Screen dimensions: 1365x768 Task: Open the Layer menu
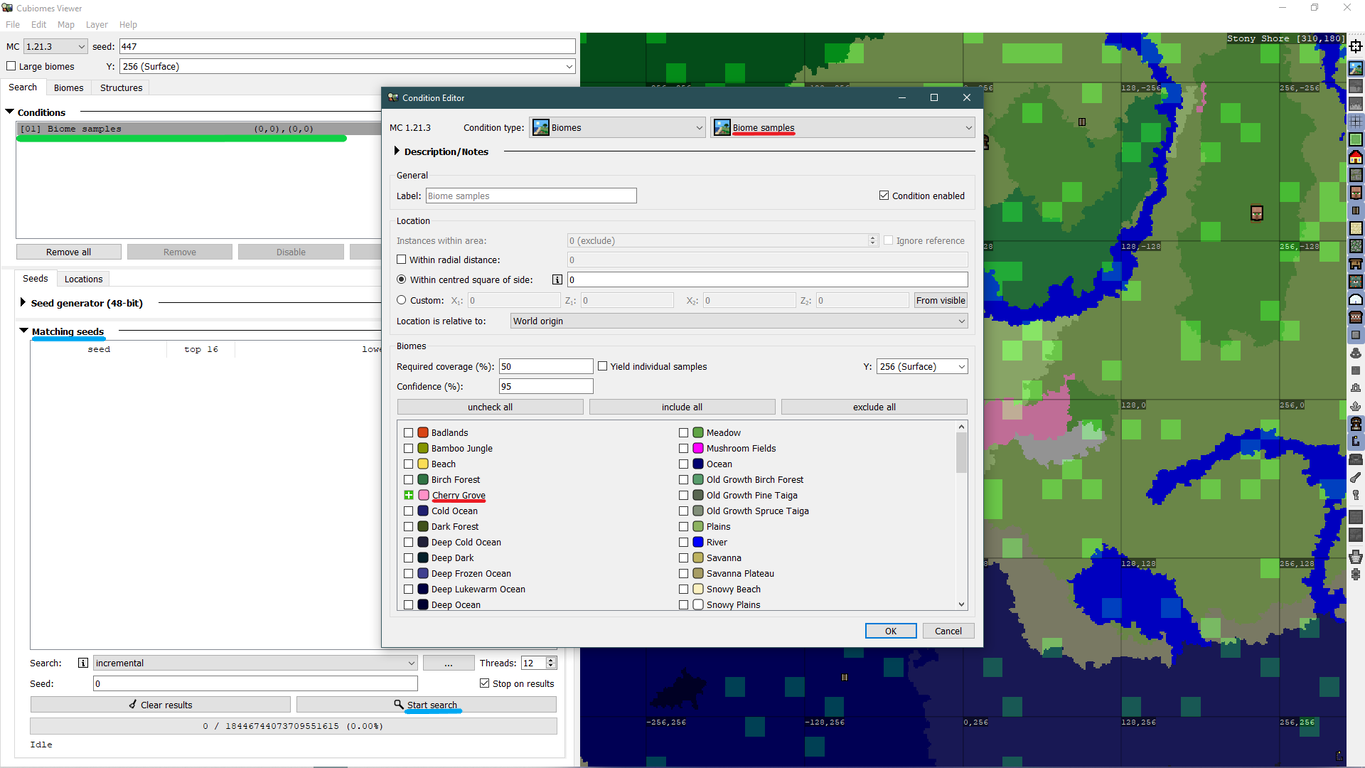96,24
